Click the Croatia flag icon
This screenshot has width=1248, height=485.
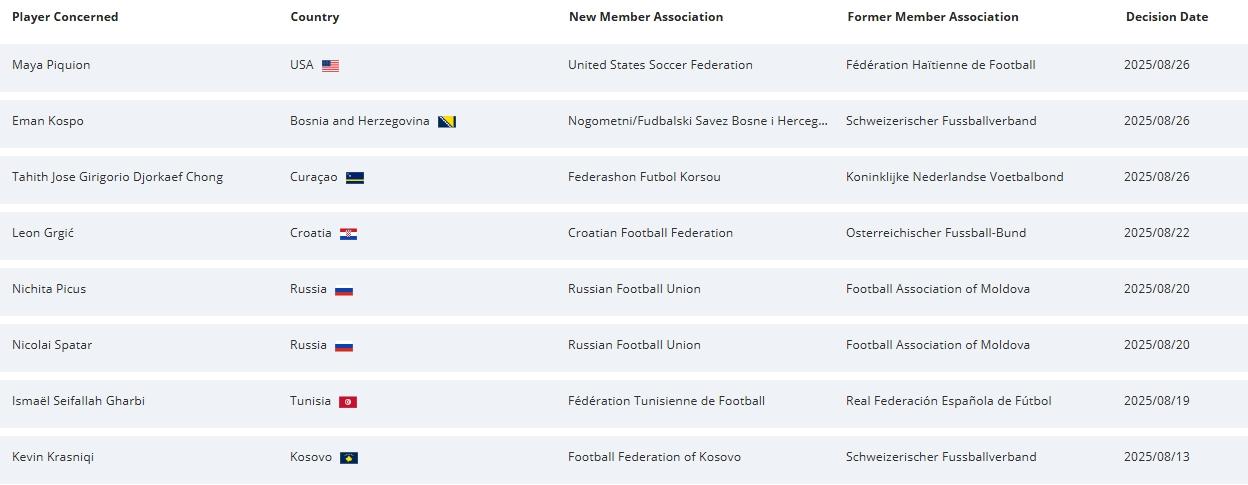coord(348,234)
